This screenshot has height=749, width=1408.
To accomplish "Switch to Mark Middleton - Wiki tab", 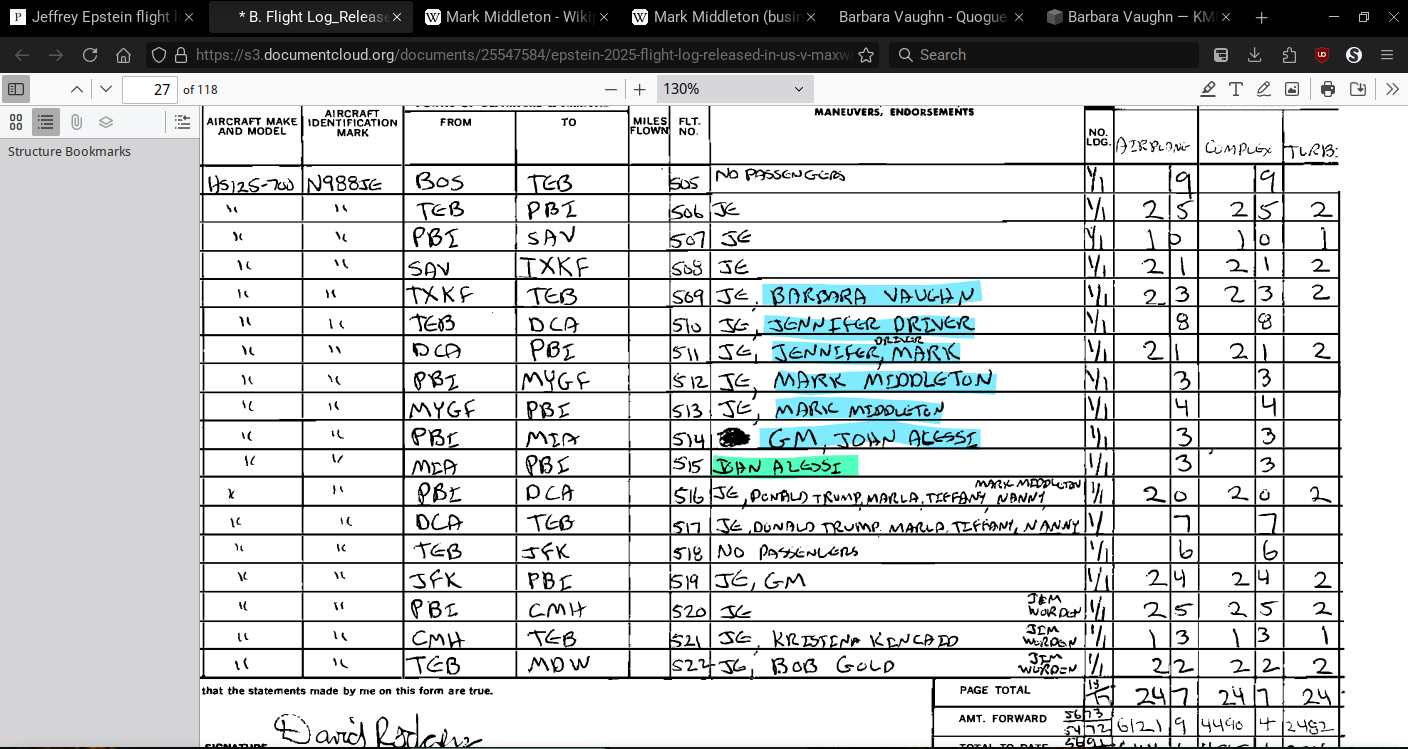I will [516, 17].
